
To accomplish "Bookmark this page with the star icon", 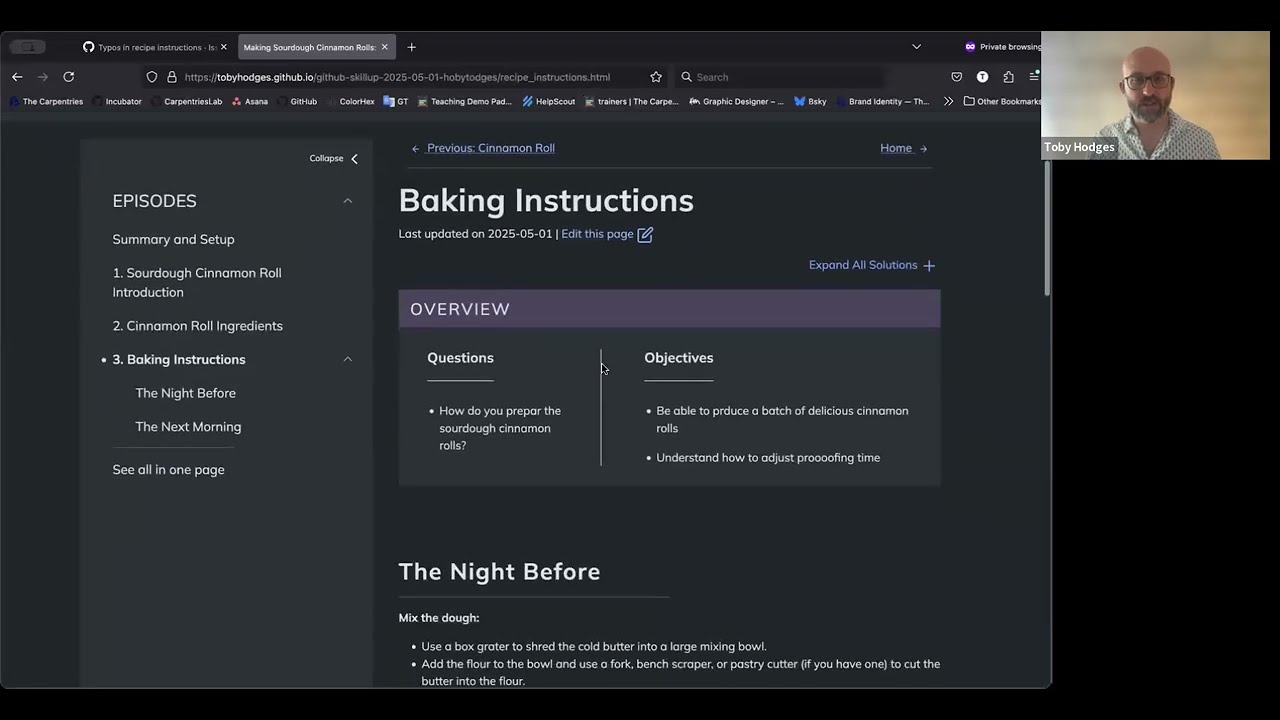I will click(656, 77).
